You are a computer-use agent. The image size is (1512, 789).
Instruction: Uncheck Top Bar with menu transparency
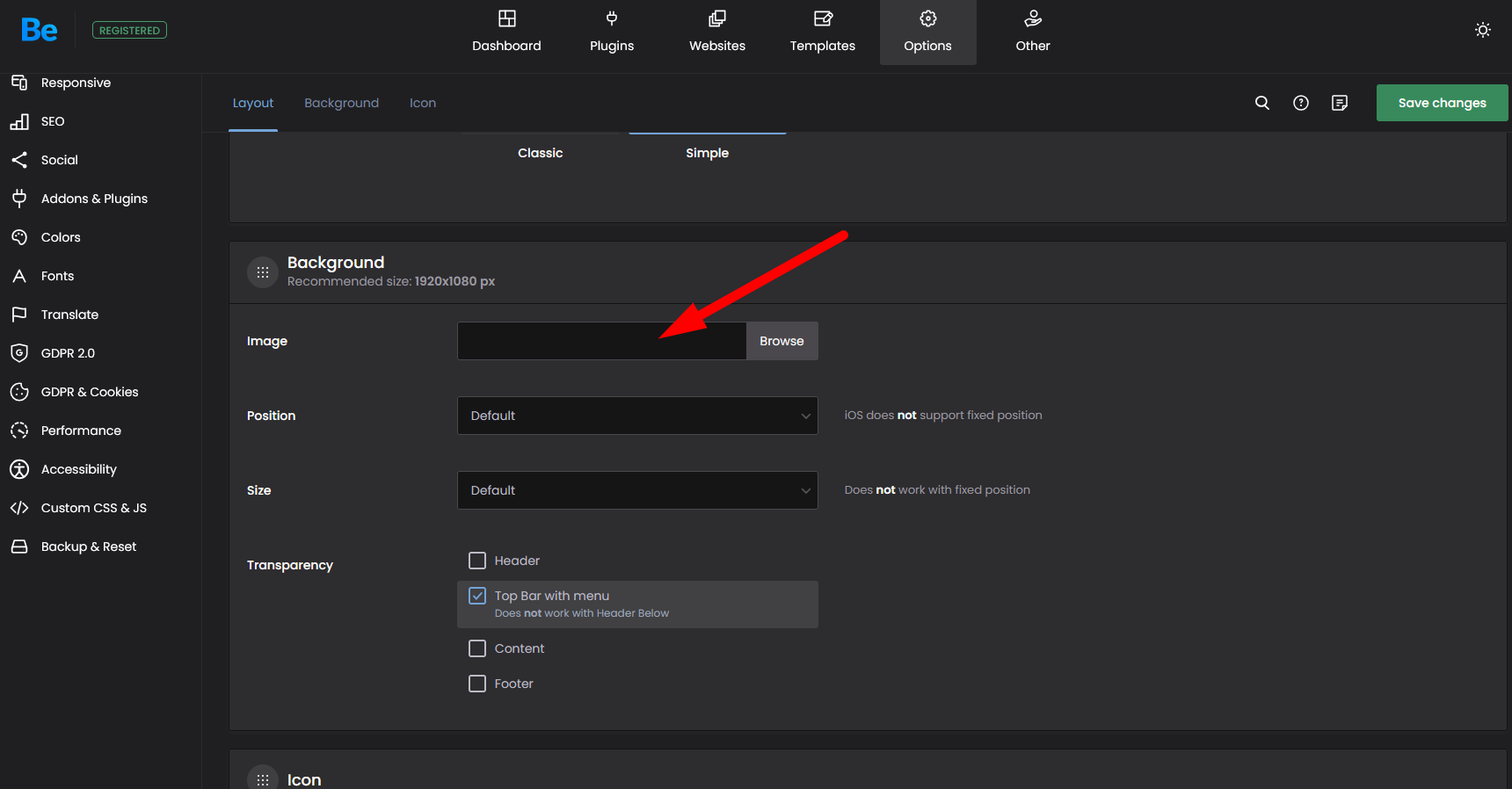pyautogui.click(x=477, y=596)
